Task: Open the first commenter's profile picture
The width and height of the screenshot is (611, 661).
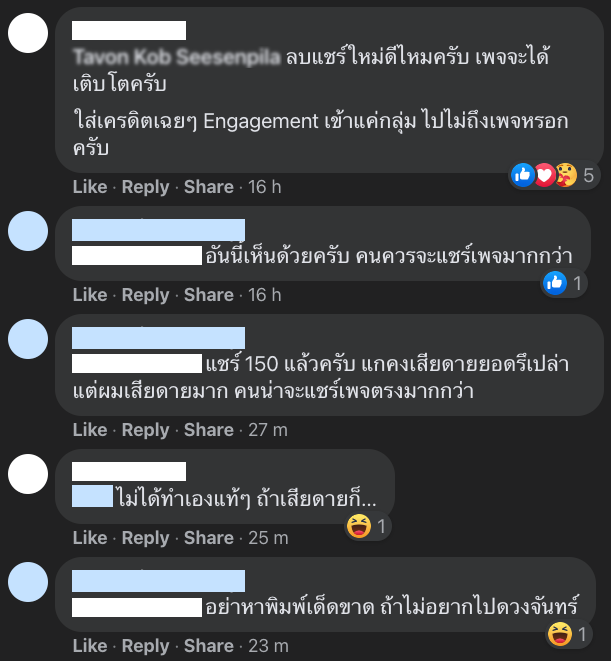Action: tap(28, 33)
